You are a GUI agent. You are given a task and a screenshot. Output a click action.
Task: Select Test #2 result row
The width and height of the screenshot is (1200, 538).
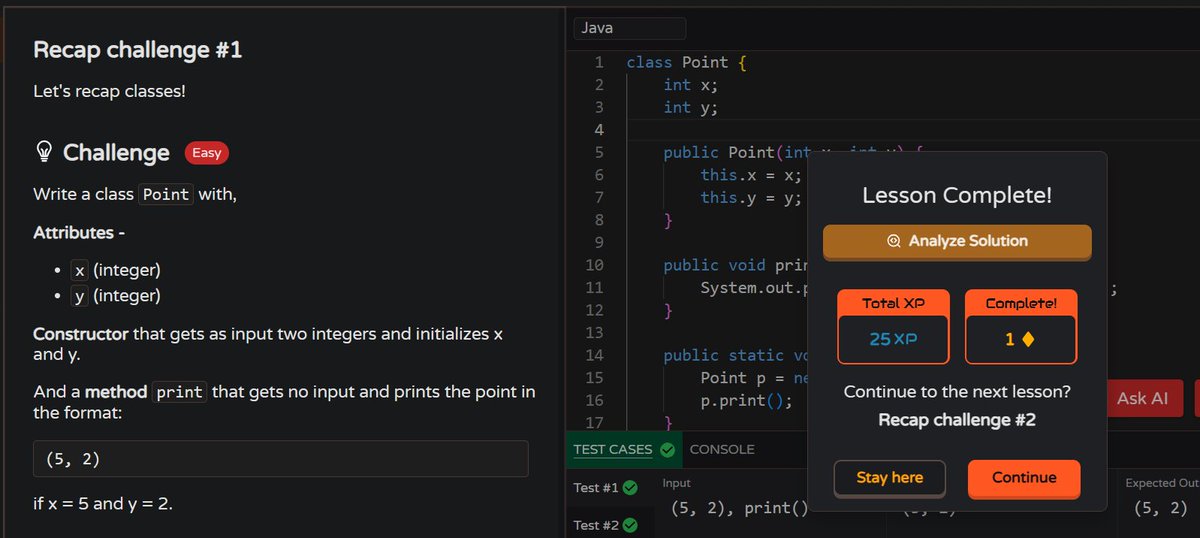[606, 525]
